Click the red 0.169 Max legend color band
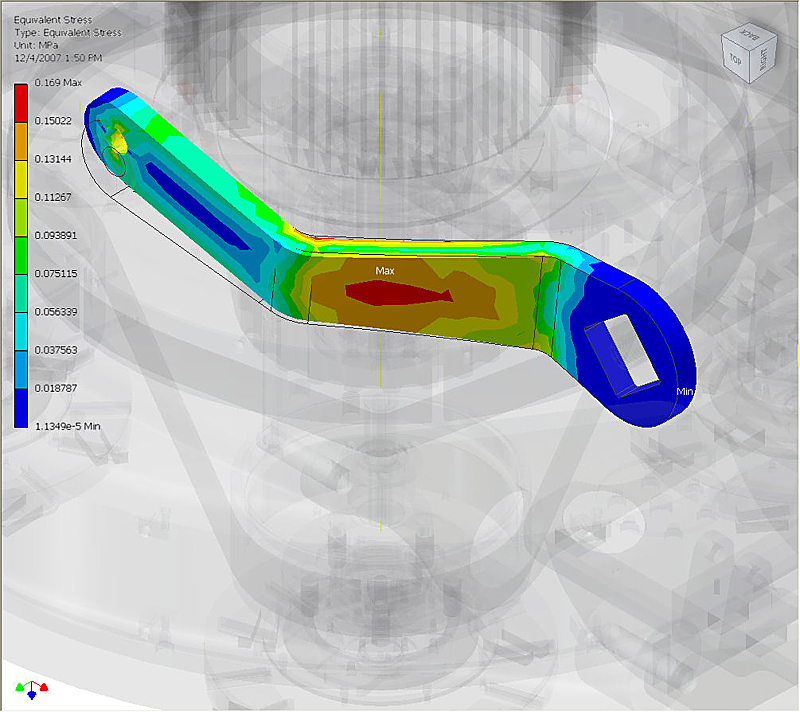Image resolution: width=800 pixels, height=712 pixels. coord(21,101)
